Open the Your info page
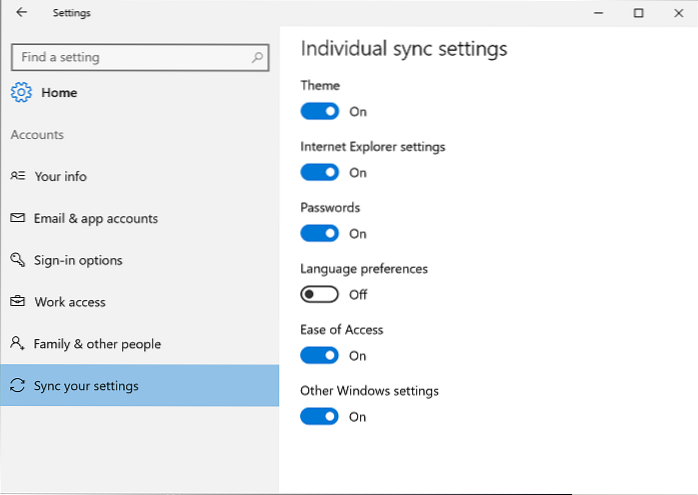698x495 pixels. [60, 176]
